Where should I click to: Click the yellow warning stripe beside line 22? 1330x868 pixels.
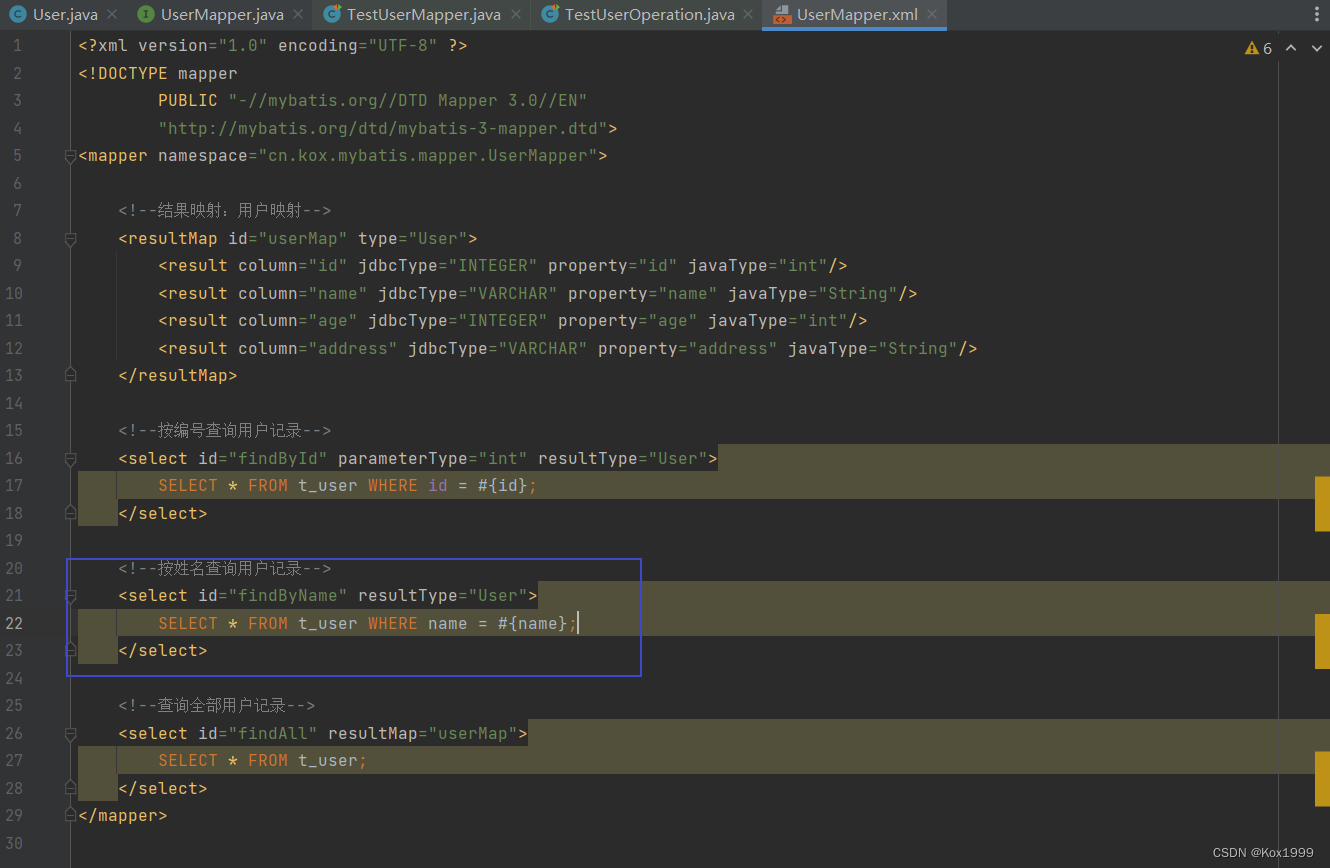(x=1322, y=641)
